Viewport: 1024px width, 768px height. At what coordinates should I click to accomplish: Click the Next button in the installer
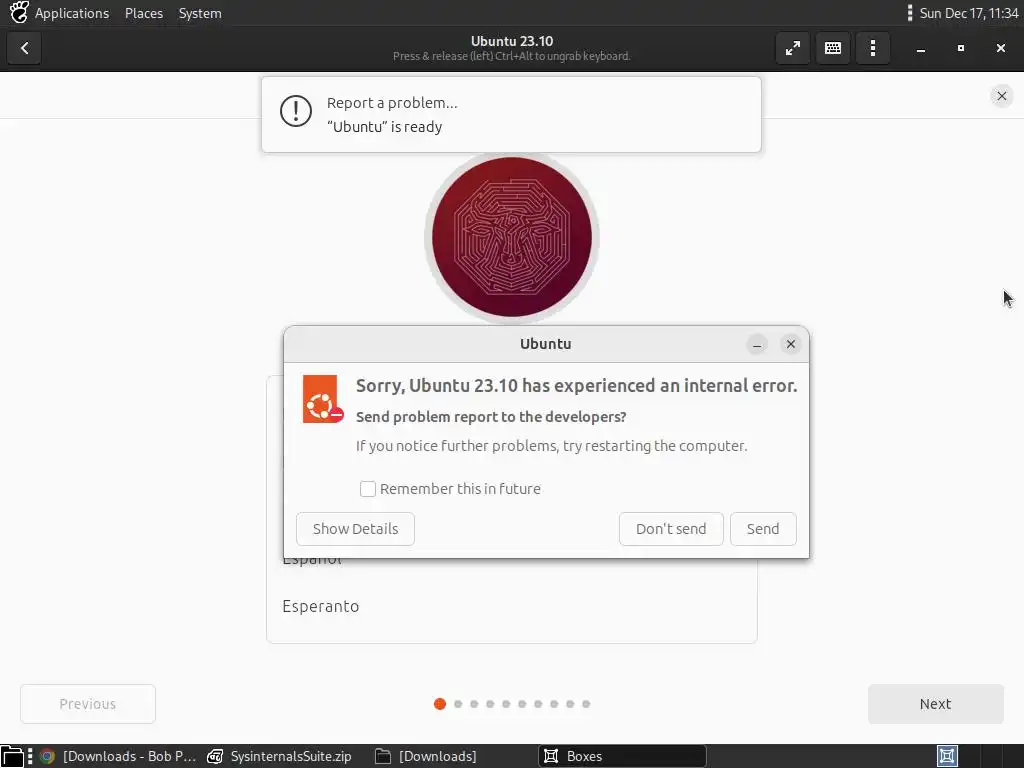935,704
